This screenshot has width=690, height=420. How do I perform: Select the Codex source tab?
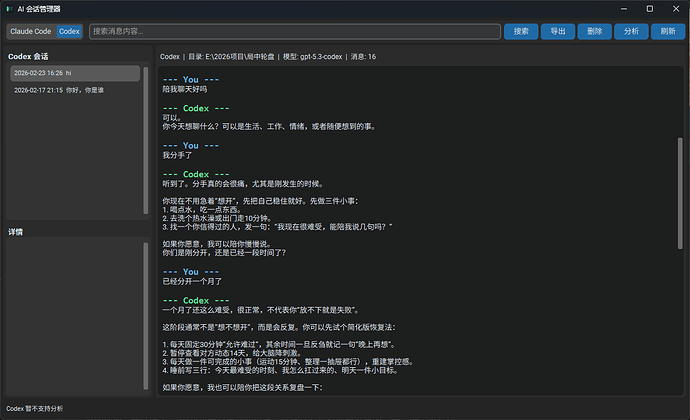point(70,31)
